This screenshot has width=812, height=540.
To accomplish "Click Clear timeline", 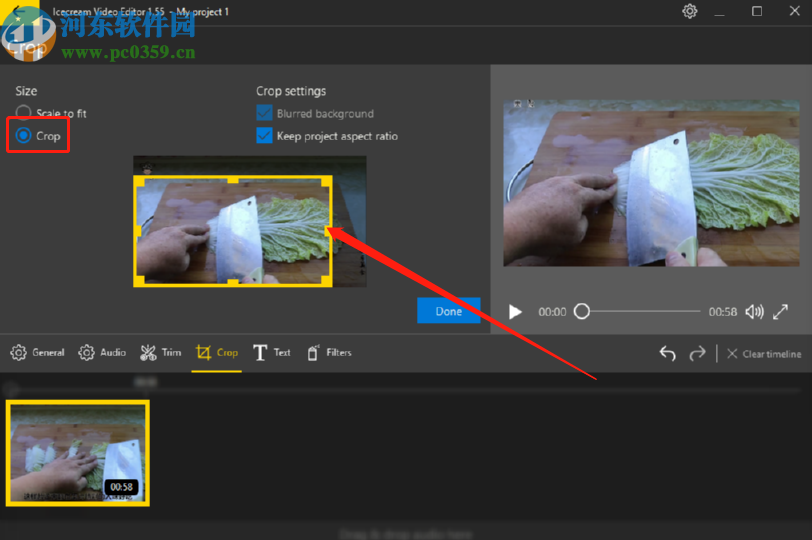I will tap(764, 354).
